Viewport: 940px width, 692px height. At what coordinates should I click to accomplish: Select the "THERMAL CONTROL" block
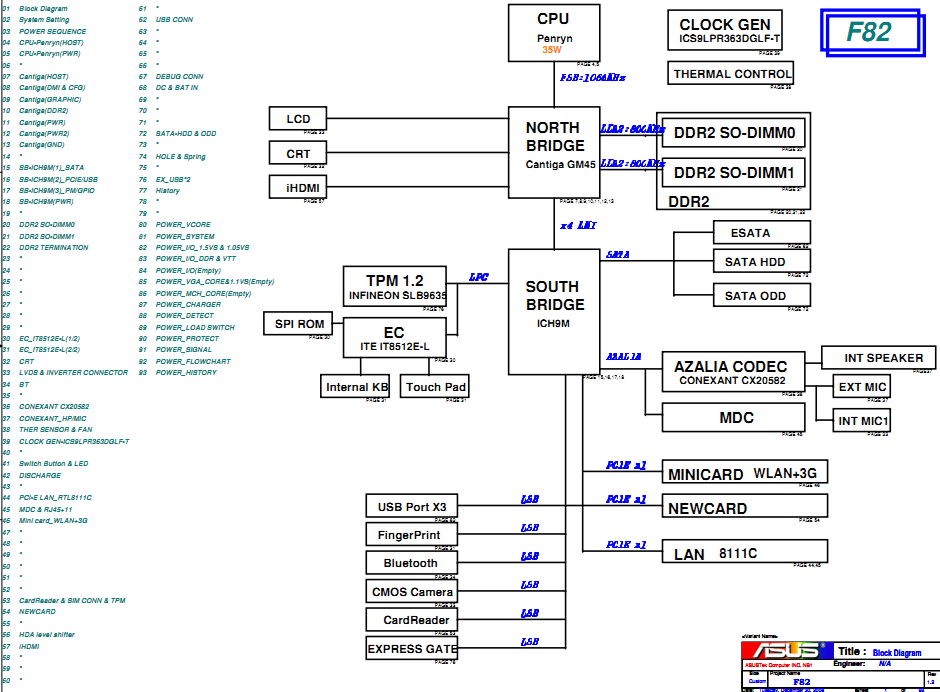[731, 73]
